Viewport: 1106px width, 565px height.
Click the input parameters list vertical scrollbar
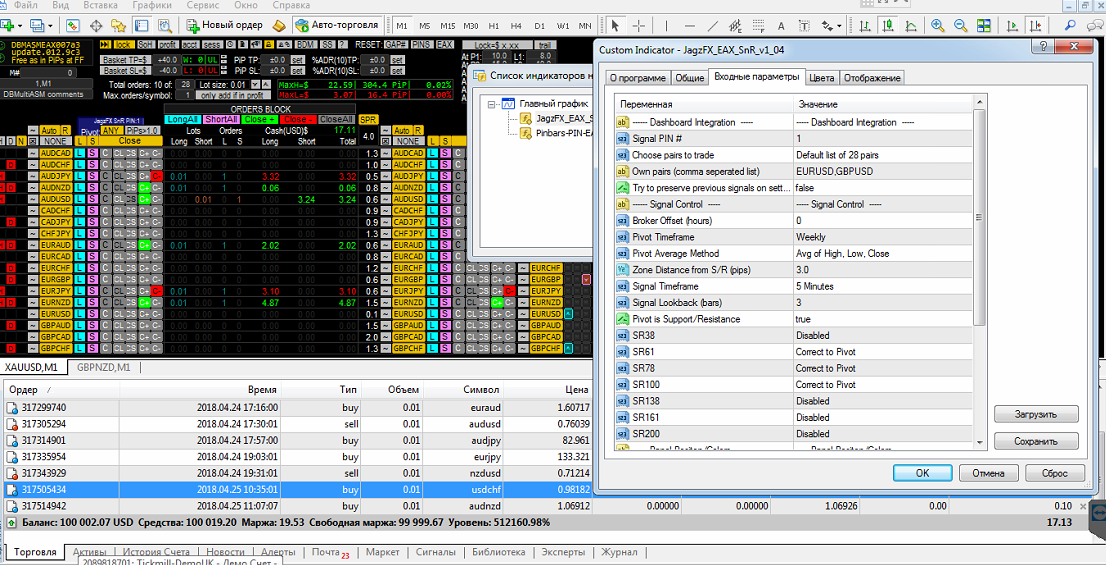click(979, 272)
